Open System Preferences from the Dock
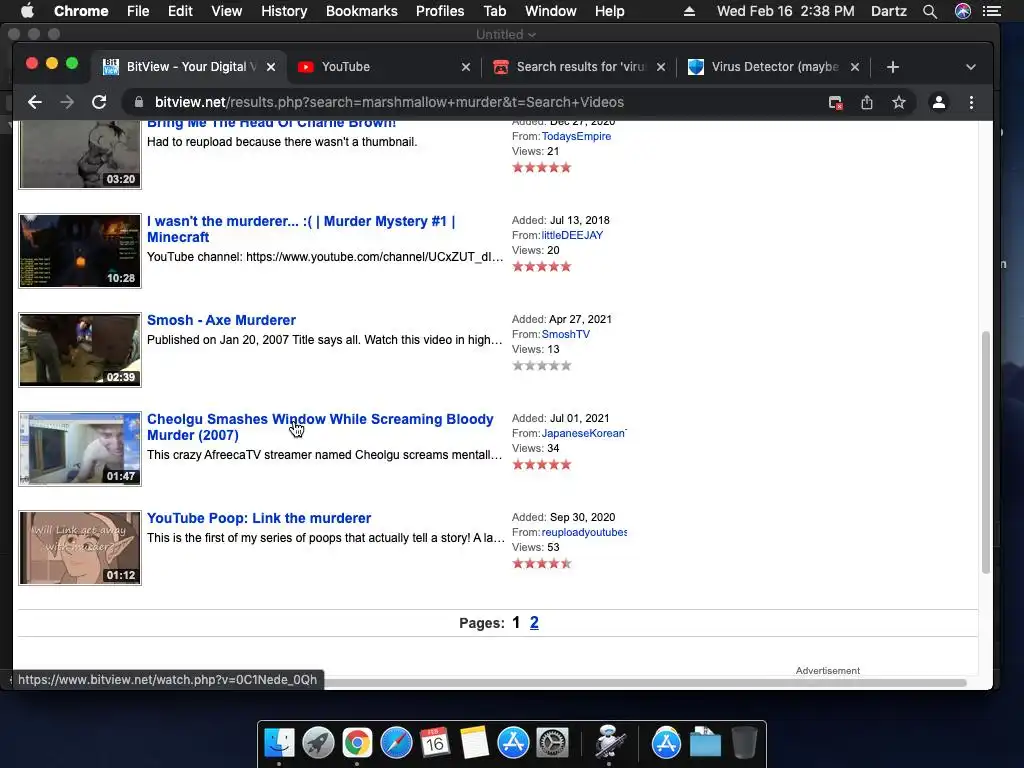1024x768 pixels. (552, 743)
